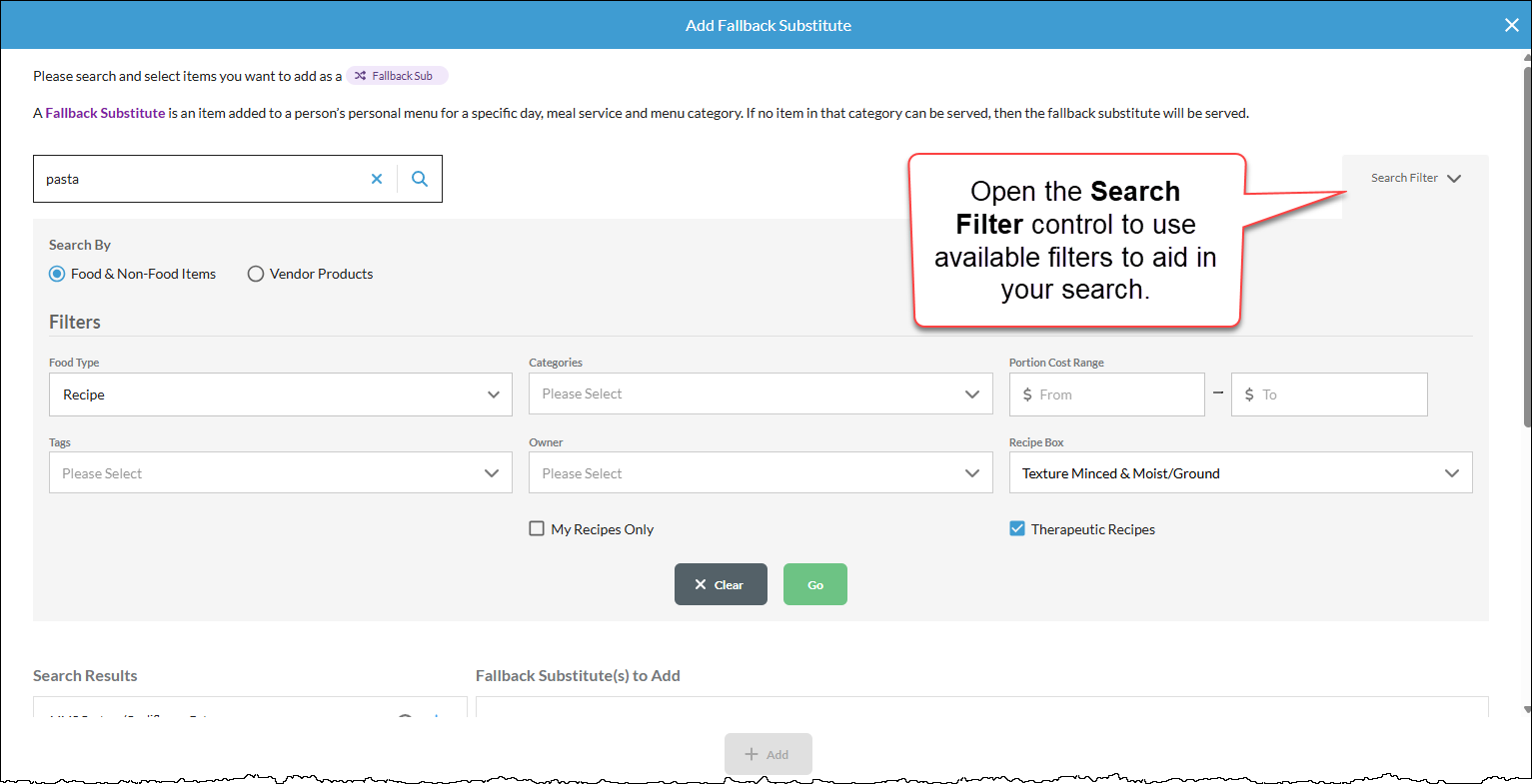Viewport: 1532px width, 784px height.
Task: Open the Food Type Recipe dropdown
Action: click(281, 394)
